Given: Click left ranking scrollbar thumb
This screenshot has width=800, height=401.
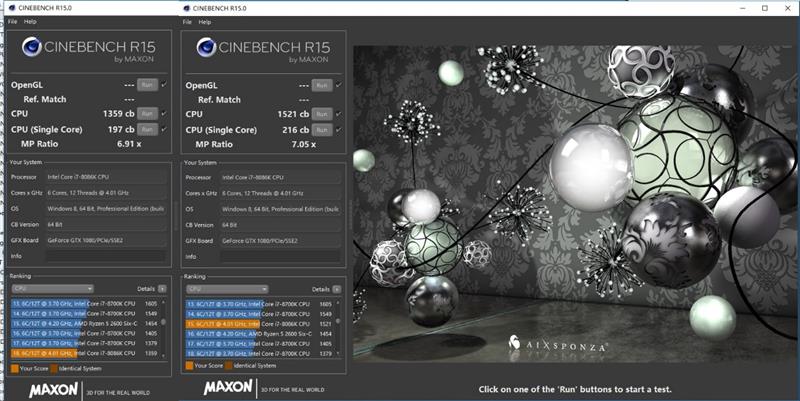Looking at the screenshot, I should pos(163,322).
